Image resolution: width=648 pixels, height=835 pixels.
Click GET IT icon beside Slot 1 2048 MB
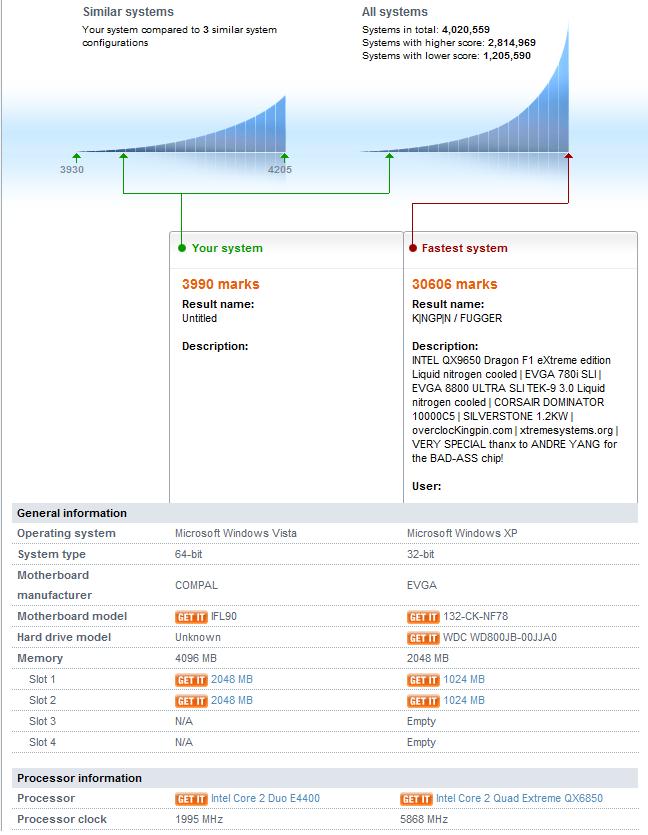pyautogui.click(x=191, y=680)
